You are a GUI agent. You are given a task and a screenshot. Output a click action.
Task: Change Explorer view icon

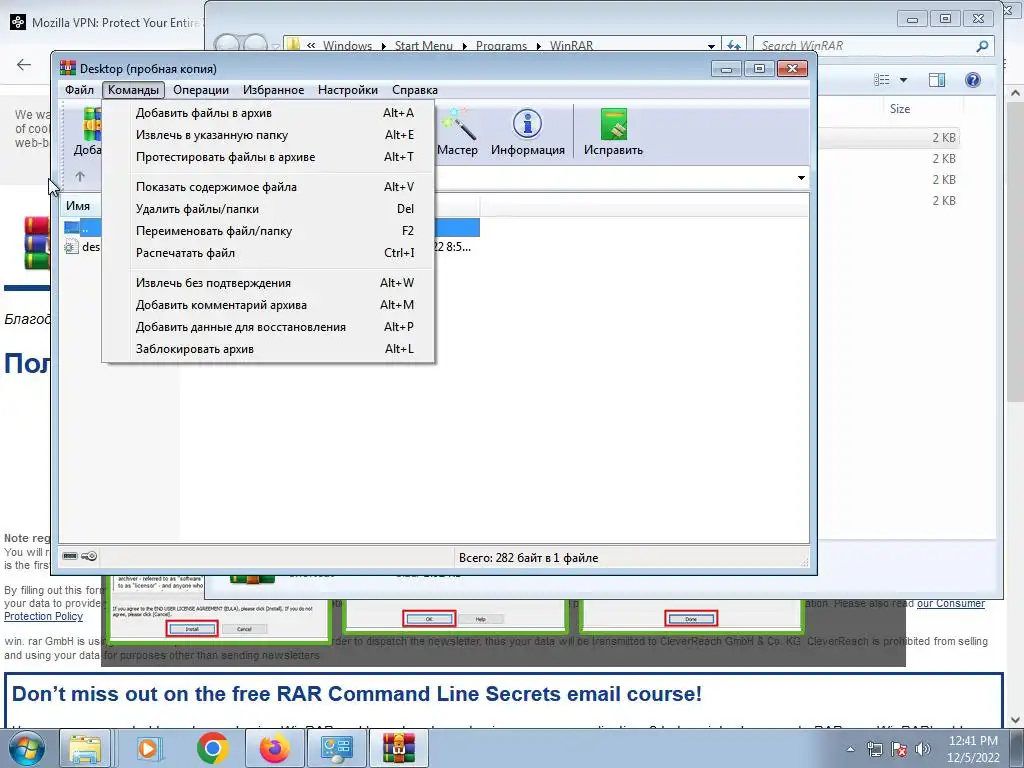[x=882, y=80]
